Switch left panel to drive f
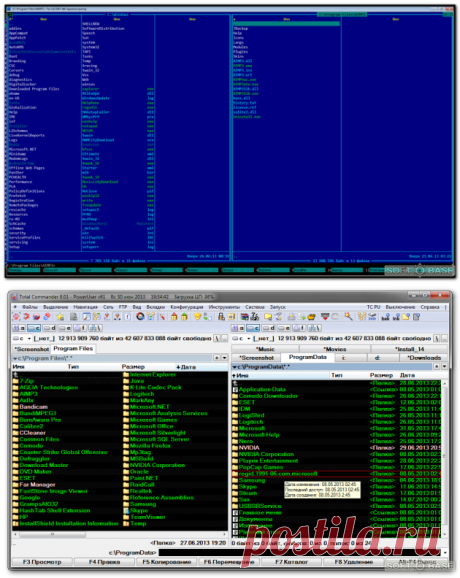 tap(80, 328)
